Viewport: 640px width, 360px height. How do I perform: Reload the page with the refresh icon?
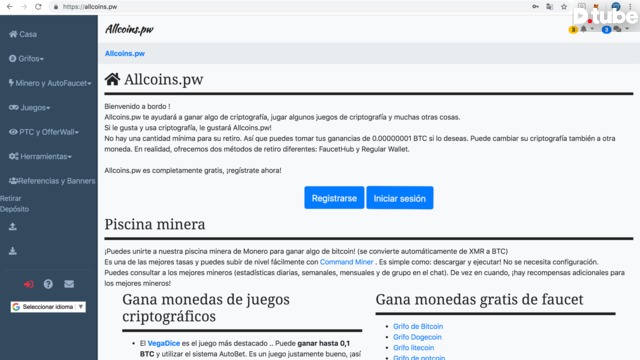38,7
